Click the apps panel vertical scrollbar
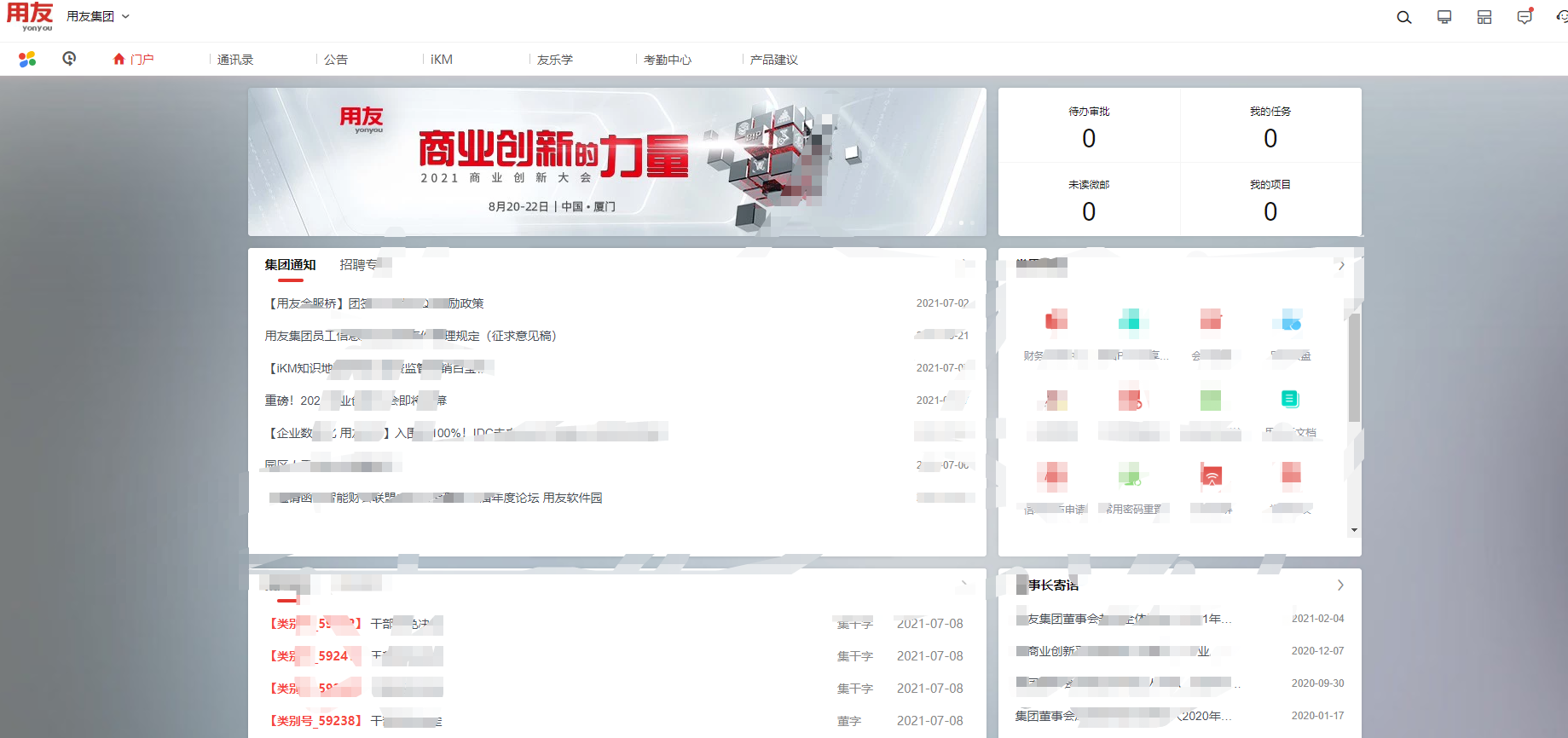 [x=1354, y=368]
